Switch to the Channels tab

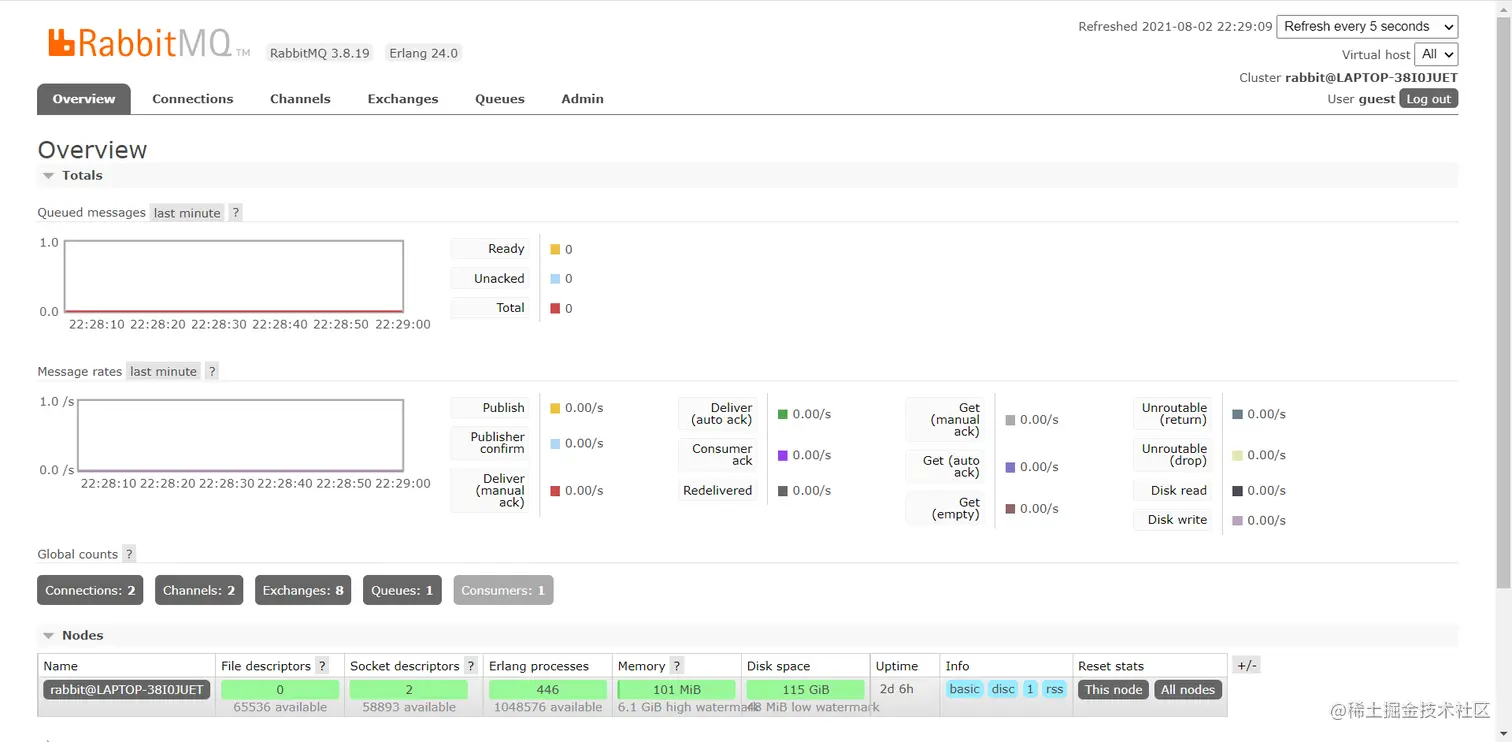tap(300, 99)
